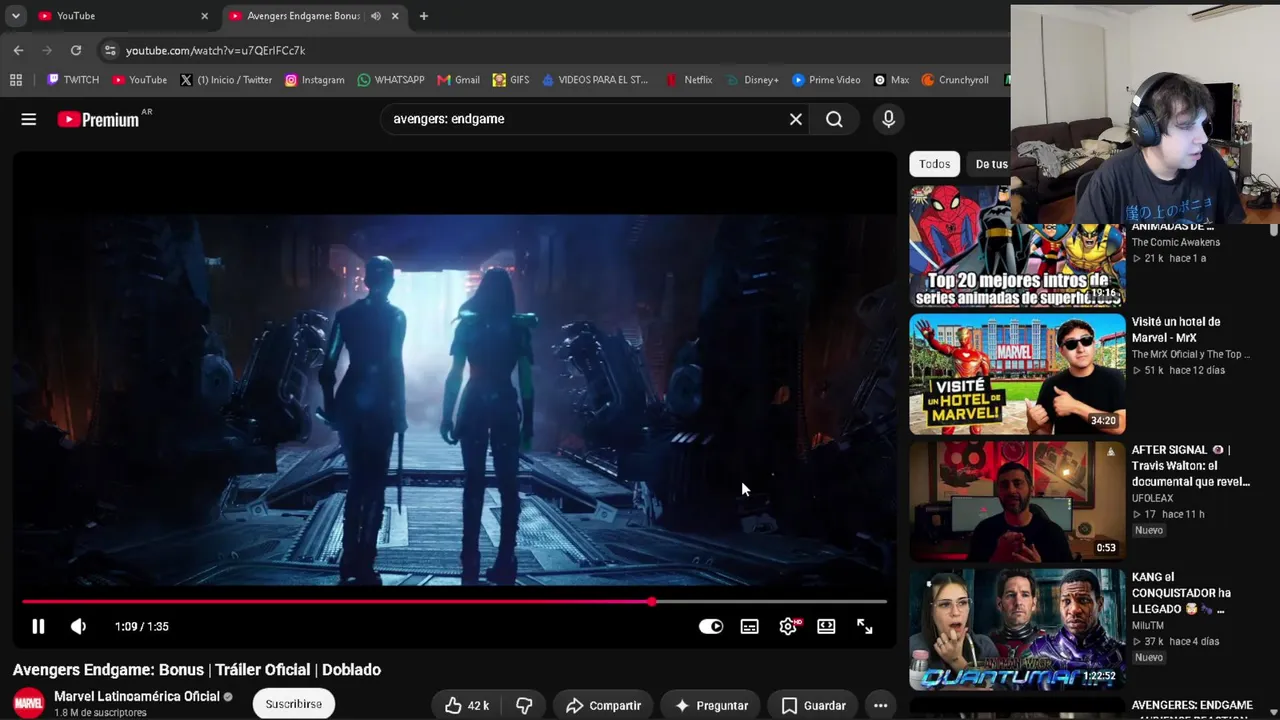Open the AFTER SIGNAL video thumbnail
The image size is (1280, 720).
1017,502
